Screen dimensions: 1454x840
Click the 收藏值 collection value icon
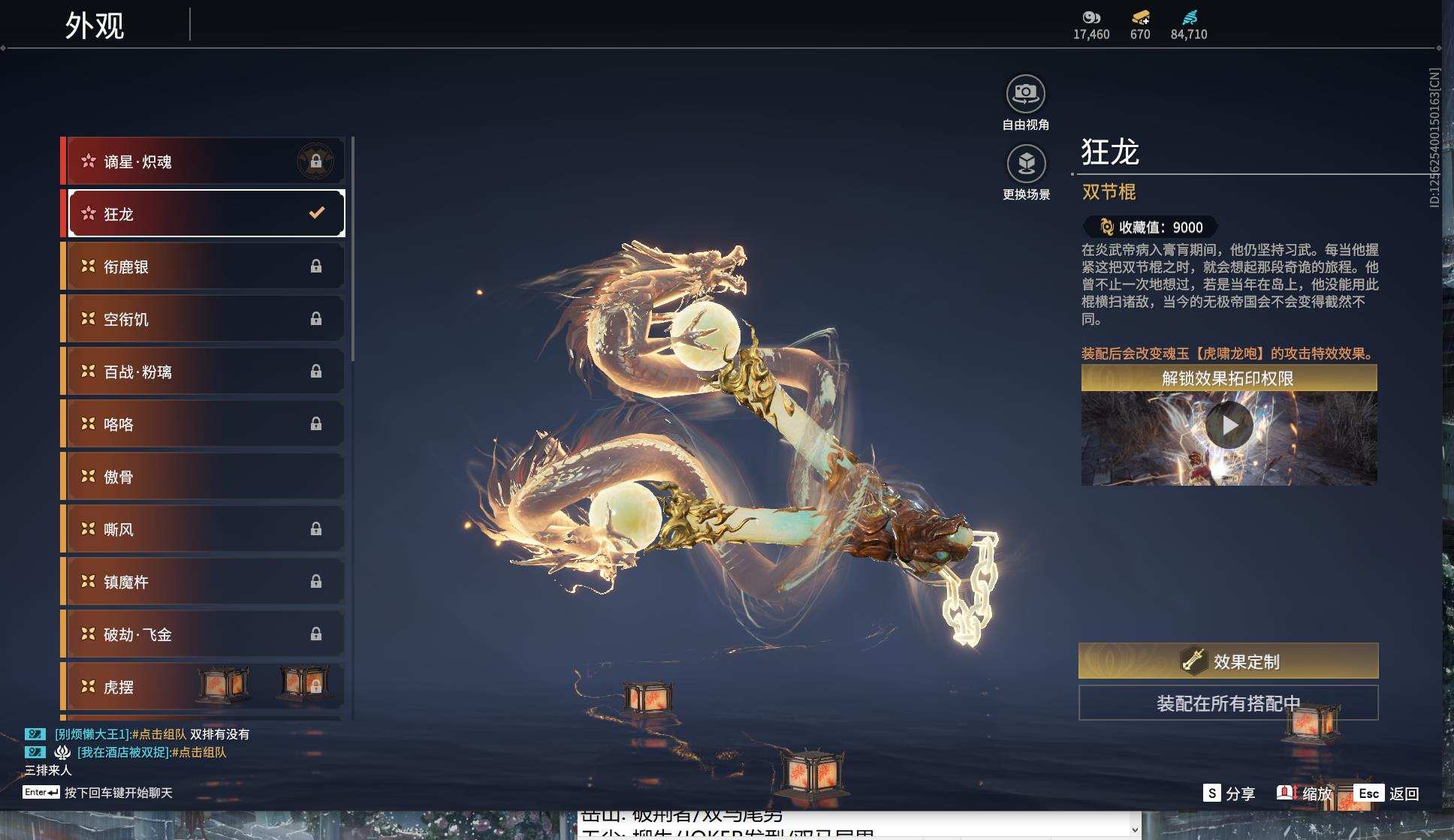[1106, 227]
